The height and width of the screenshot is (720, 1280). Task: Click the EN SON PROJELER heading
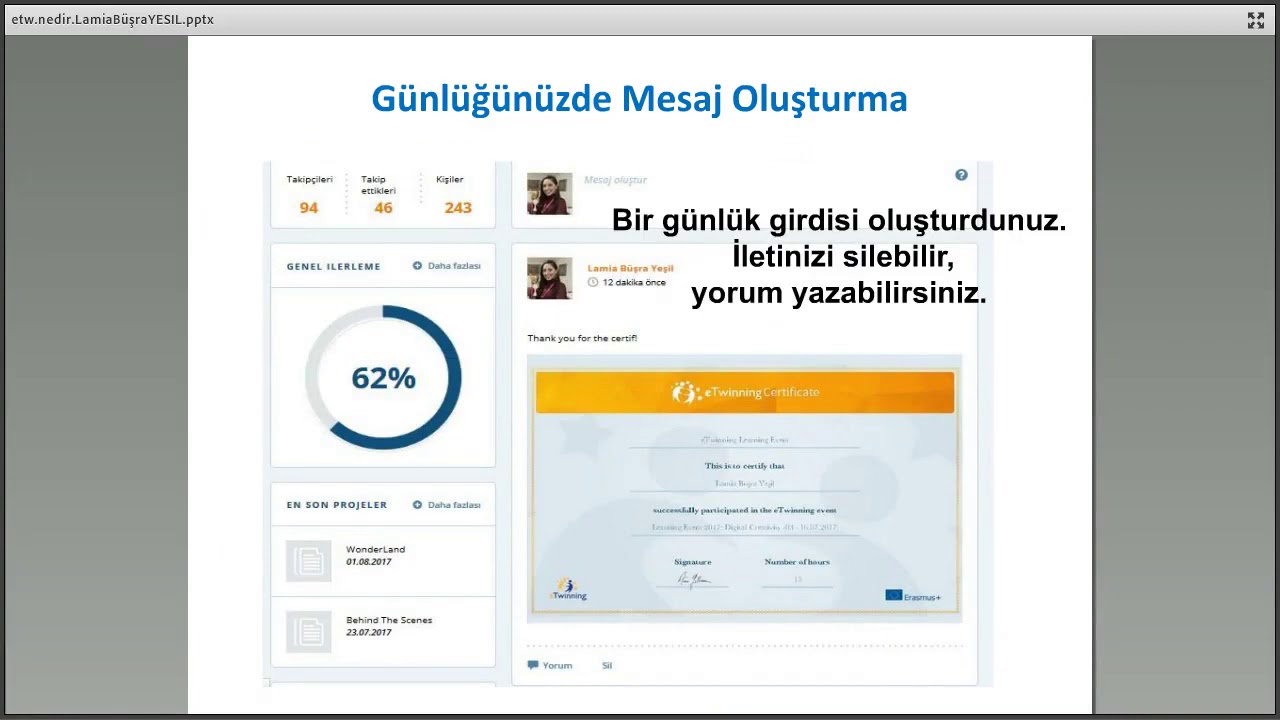click(336, 505)
